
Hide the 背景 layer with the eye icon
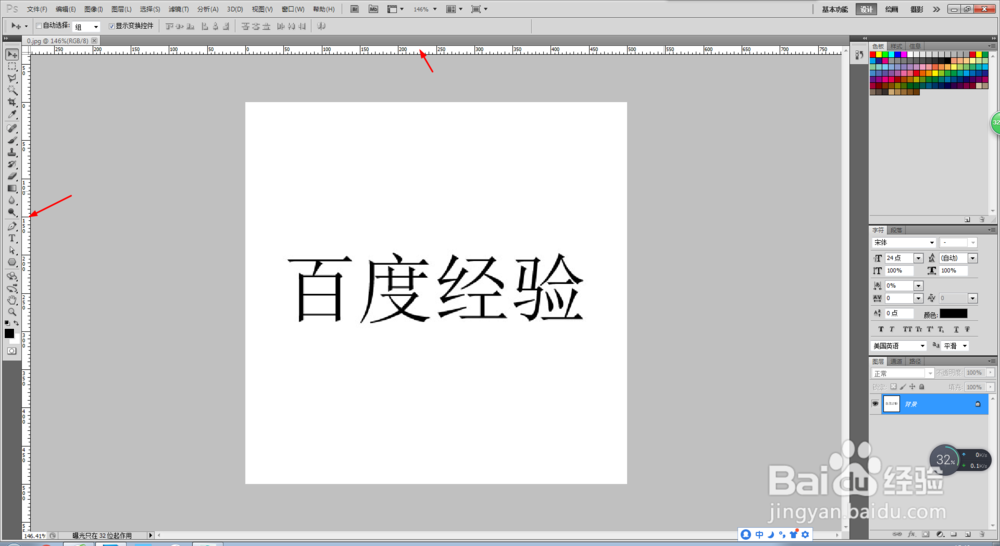pyautogui.click(x=875, y=404)
